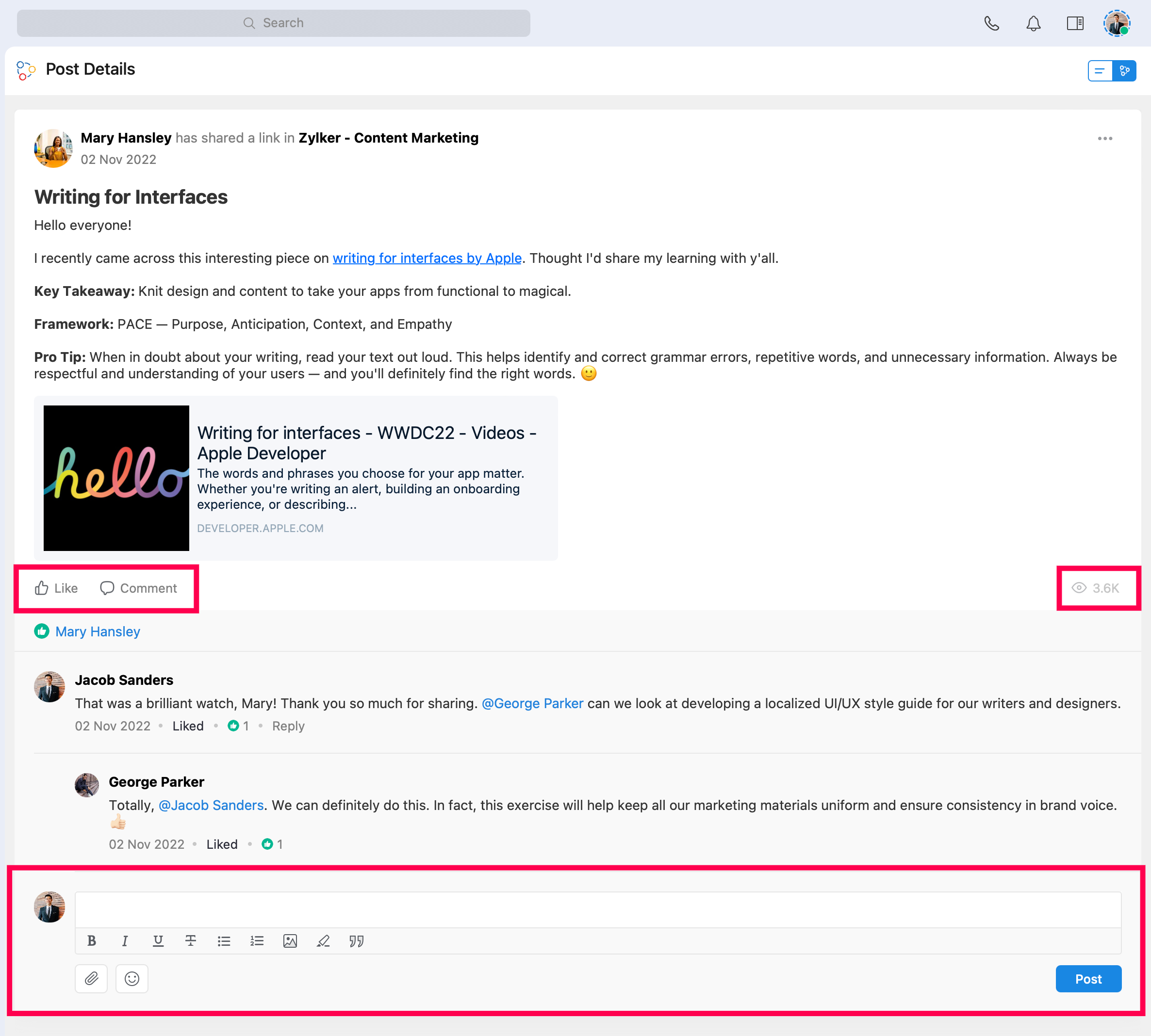Image resolution: width=1151 pixels, height=1036 pixels.
Task: Click the date on Jacob Sanders' comment
Action: tap(113, 727)
